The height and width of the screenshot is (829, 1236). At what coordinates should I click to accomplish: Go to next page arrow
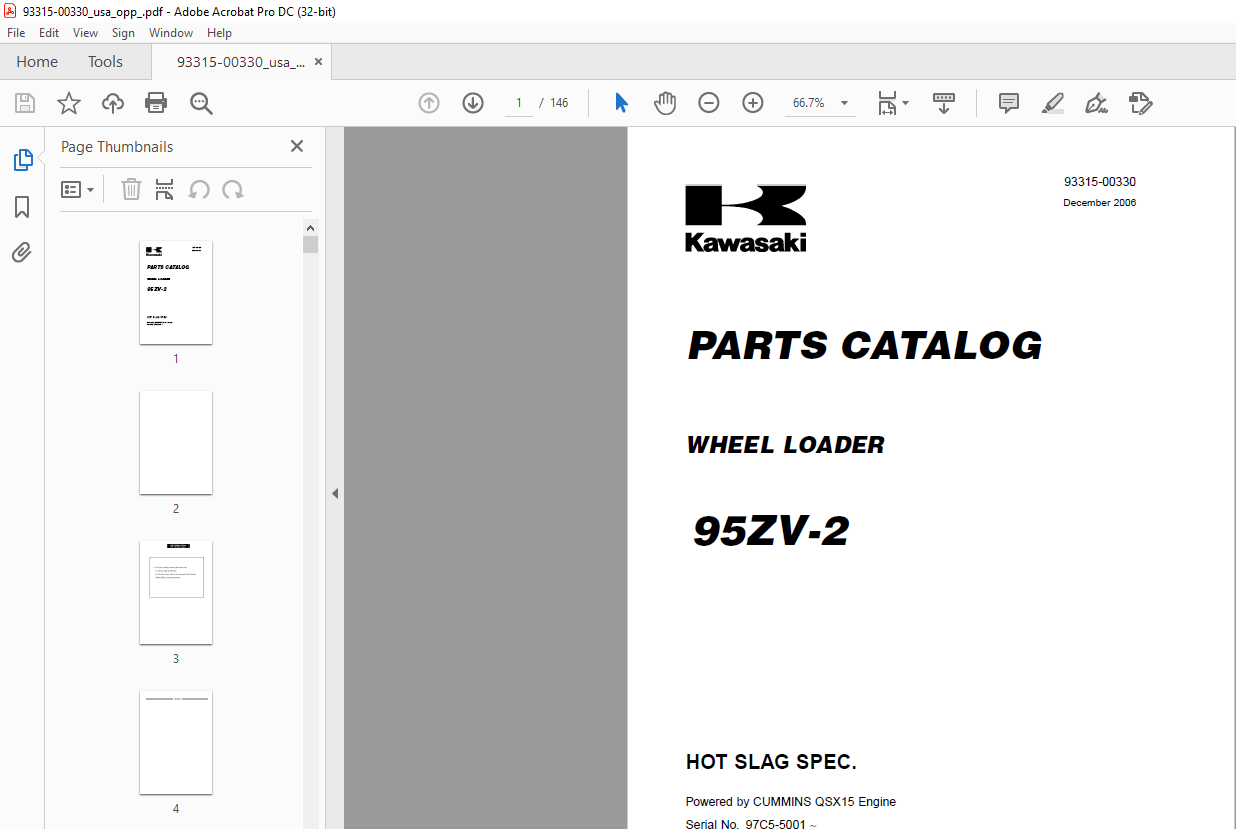pyautogui.click(x=473, y=103)
